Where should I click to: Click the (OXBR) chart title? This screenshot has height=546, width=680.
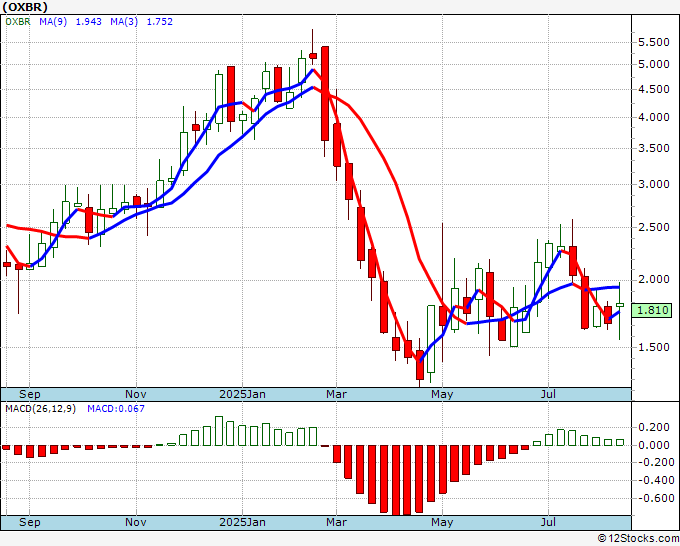pyautogui.click(x=25, y=7)
